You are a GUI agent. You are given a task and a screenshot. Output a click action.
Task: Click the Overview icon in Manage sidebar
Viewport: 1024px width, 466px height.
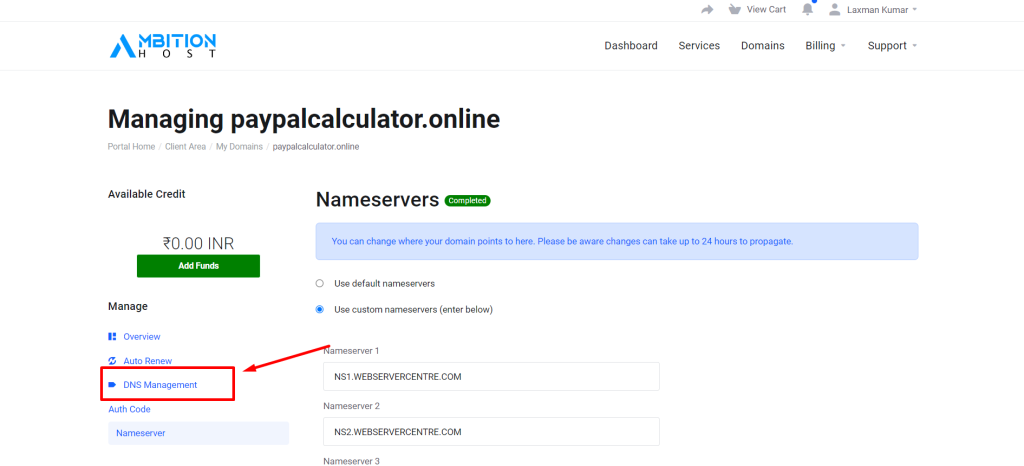tap(112, 337)
